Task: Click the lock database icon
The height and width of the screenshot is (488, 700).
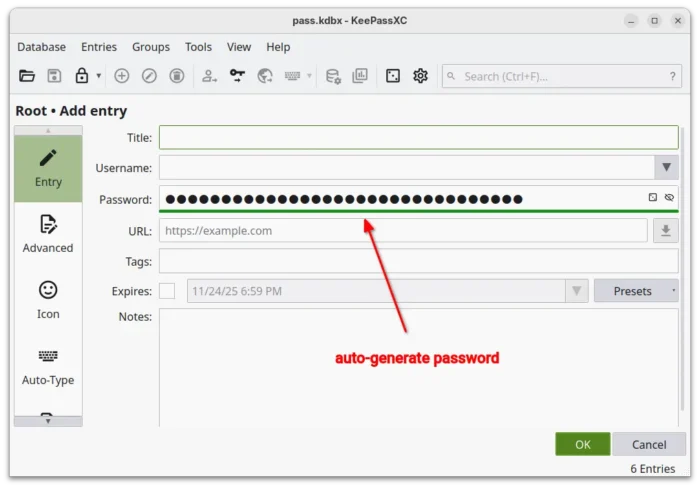Action: click(82, 76)
